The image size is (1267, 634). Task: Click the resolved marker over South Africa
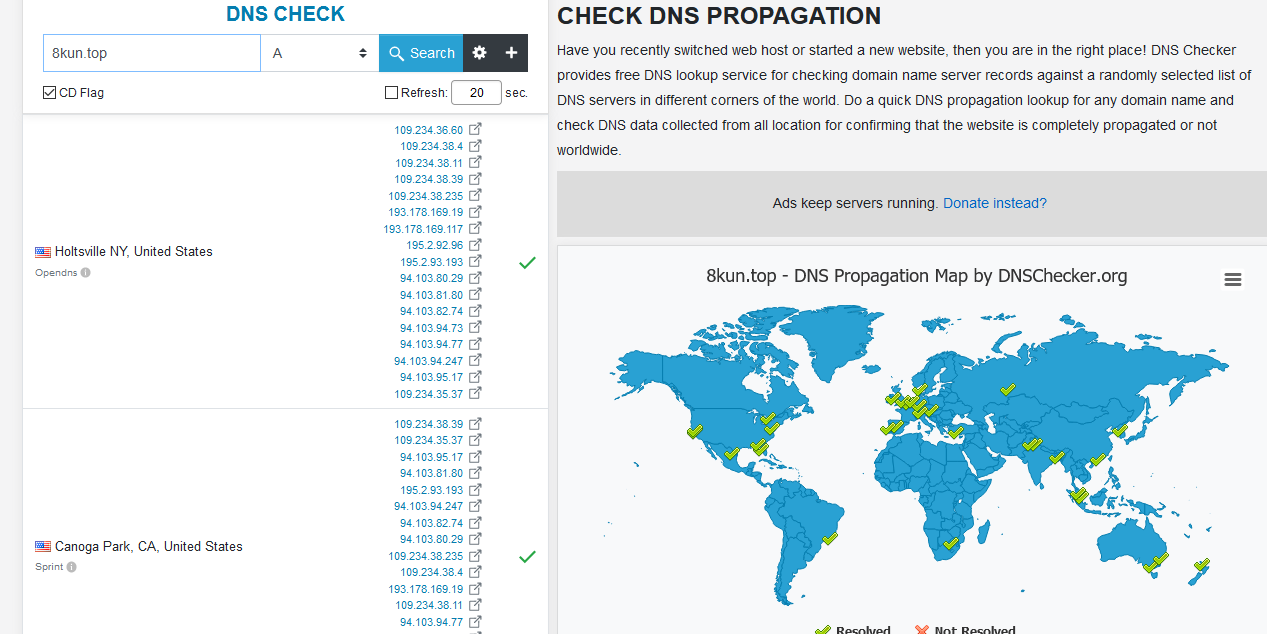point(951,545)
